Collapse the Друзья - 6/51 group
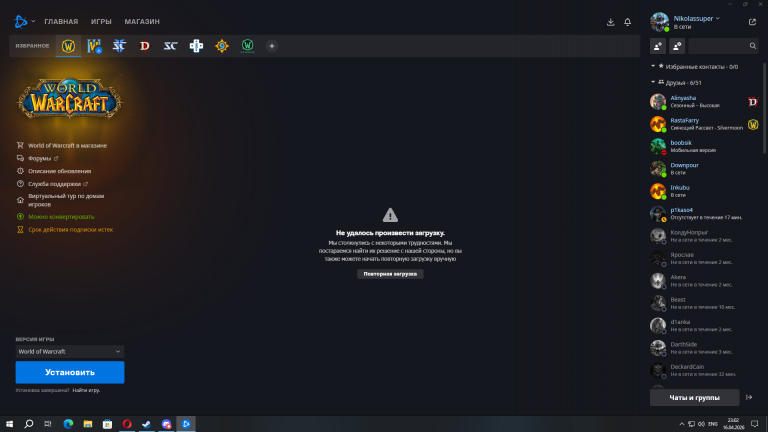The width and height of the screenshot is (768, 432). (x=653, y=82)
